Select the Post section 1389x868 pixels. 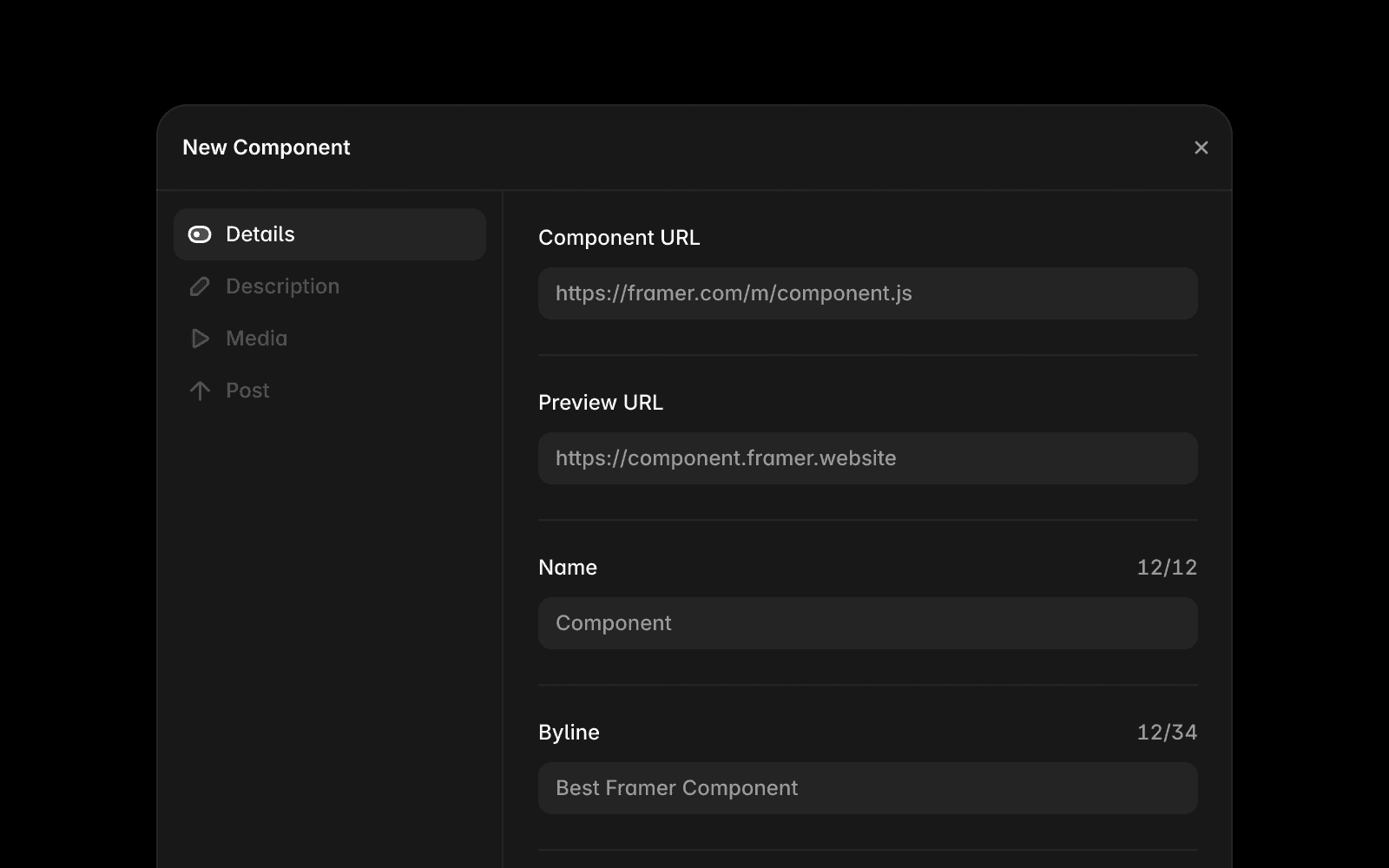[330, 391]
